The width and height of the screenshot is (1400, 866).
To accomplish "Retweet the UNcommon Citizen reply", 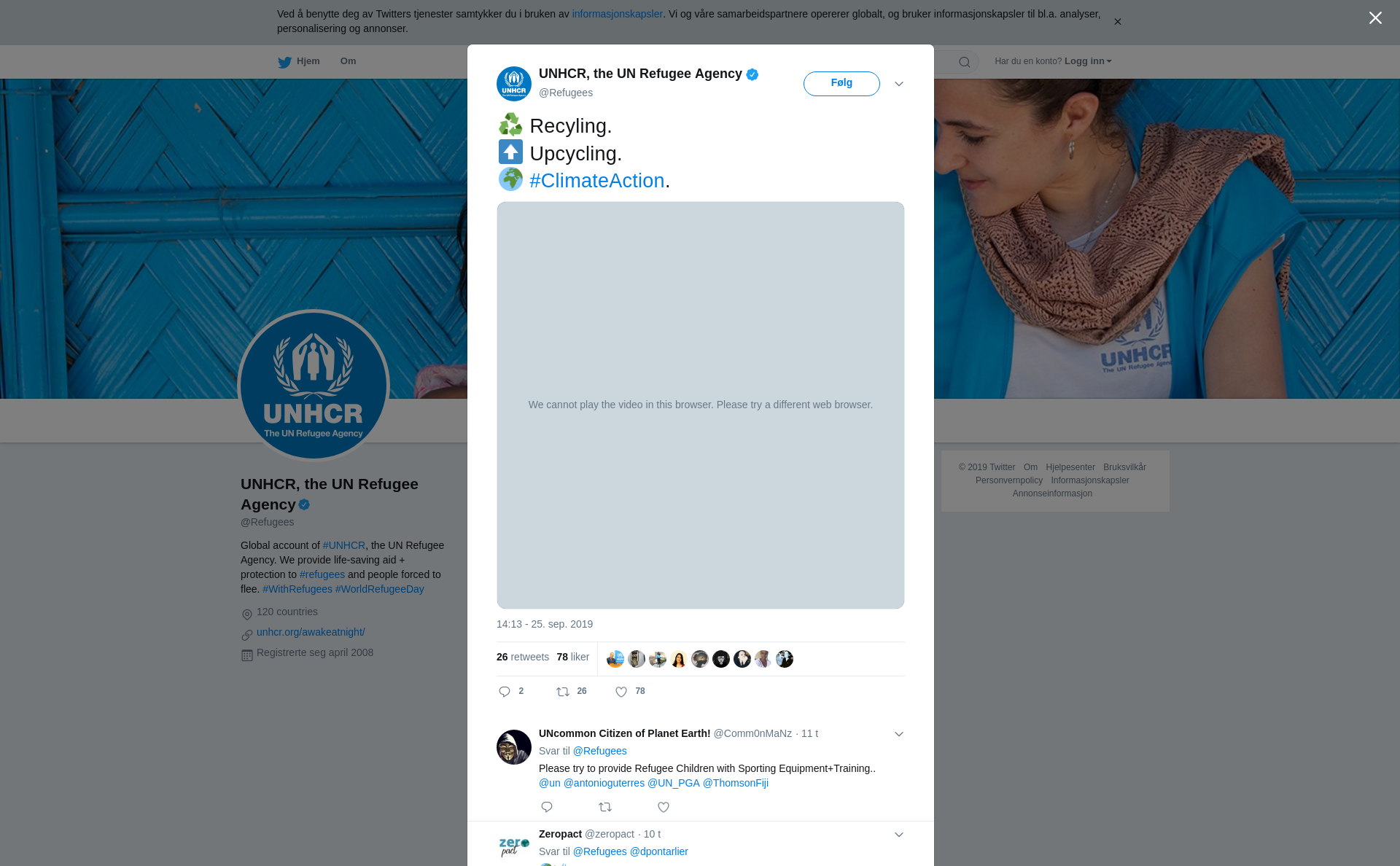I will coord(605,807).
